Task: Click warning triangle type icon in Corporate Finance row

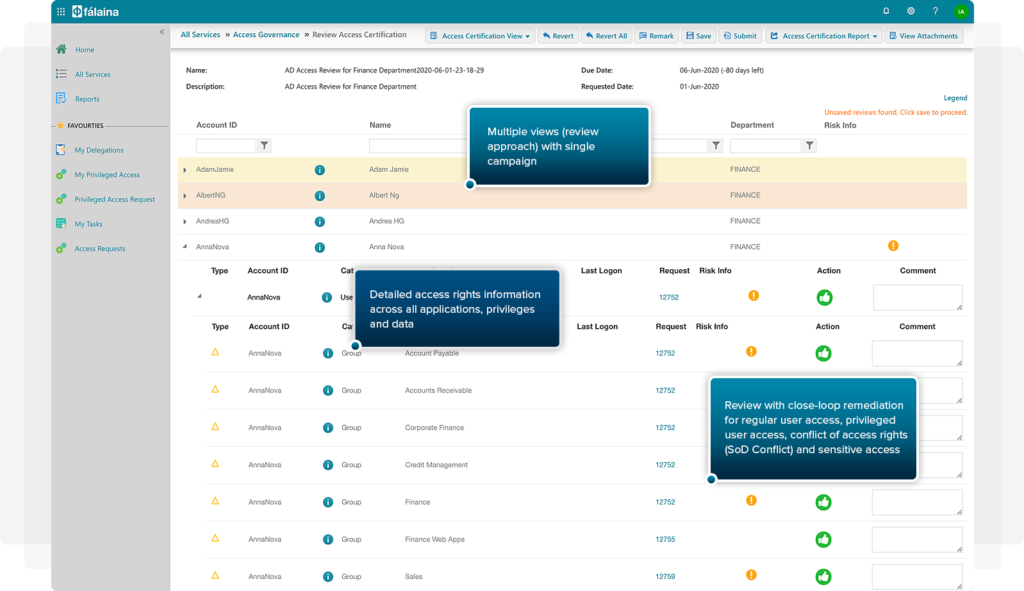Action: pos(215,426)
